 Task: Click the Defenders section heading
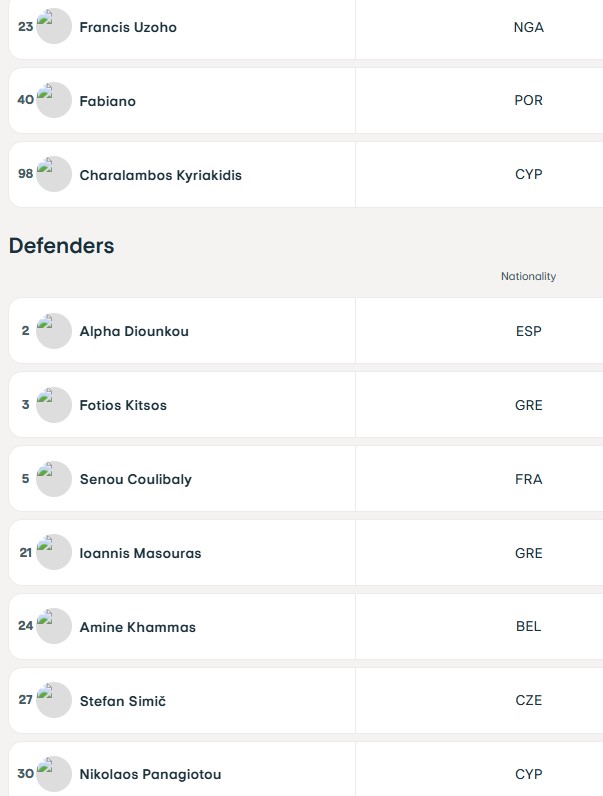(x=61, y=246)
